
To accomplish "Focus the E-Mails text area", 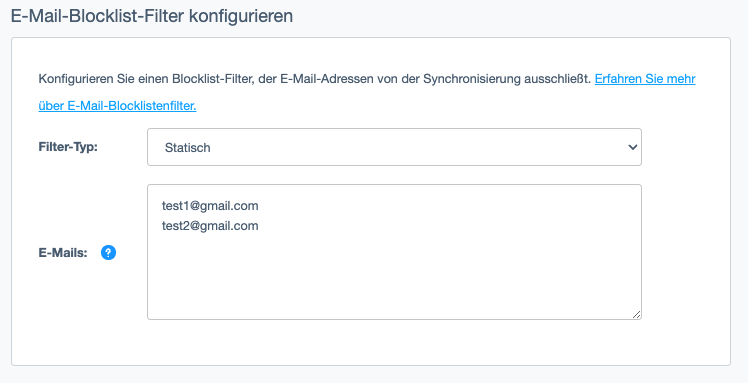I will coord(394,252).
